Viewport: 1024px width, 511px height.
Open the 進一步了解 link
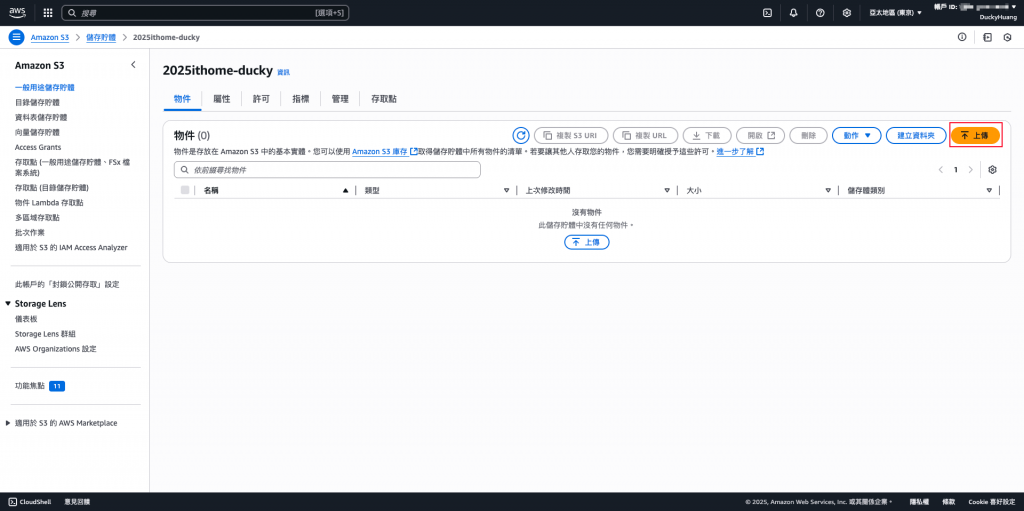pos(739,152)
